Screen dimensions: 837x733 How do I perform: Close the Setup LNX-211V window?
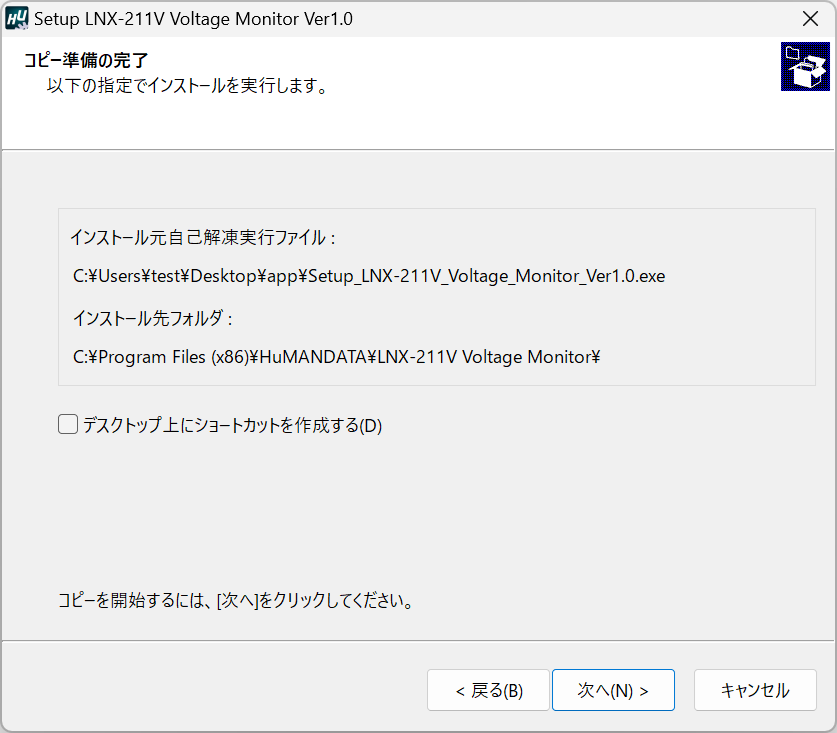[810, 19]
